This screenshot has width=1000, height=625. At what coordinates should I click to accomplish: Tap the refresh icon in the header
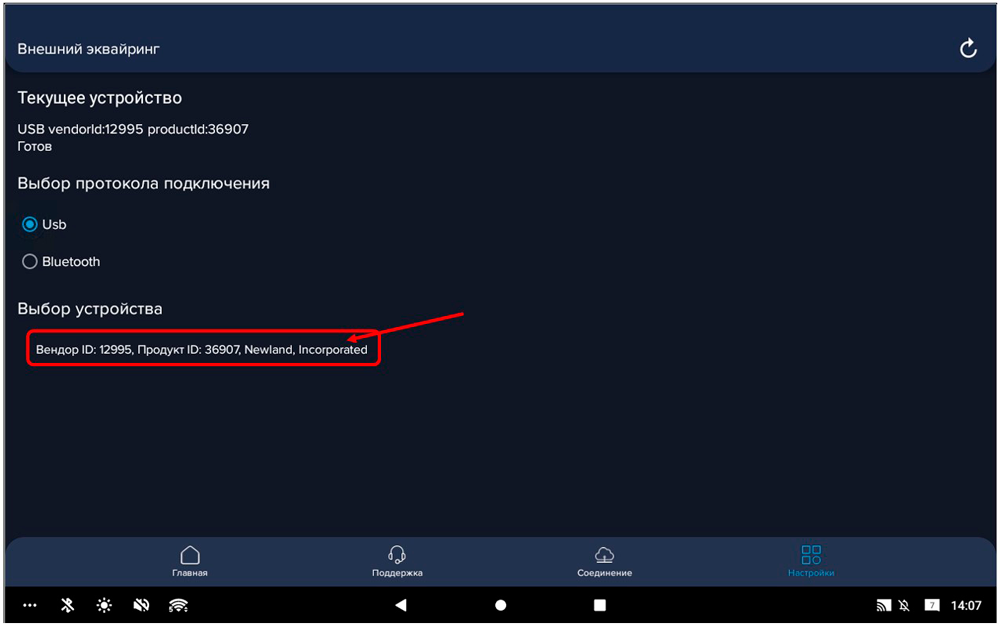point(967,49)
